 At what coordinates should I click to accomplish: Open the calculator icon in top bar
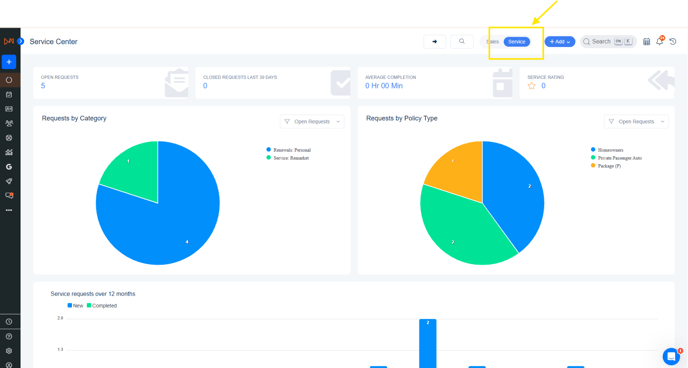(x=646, y=42)
